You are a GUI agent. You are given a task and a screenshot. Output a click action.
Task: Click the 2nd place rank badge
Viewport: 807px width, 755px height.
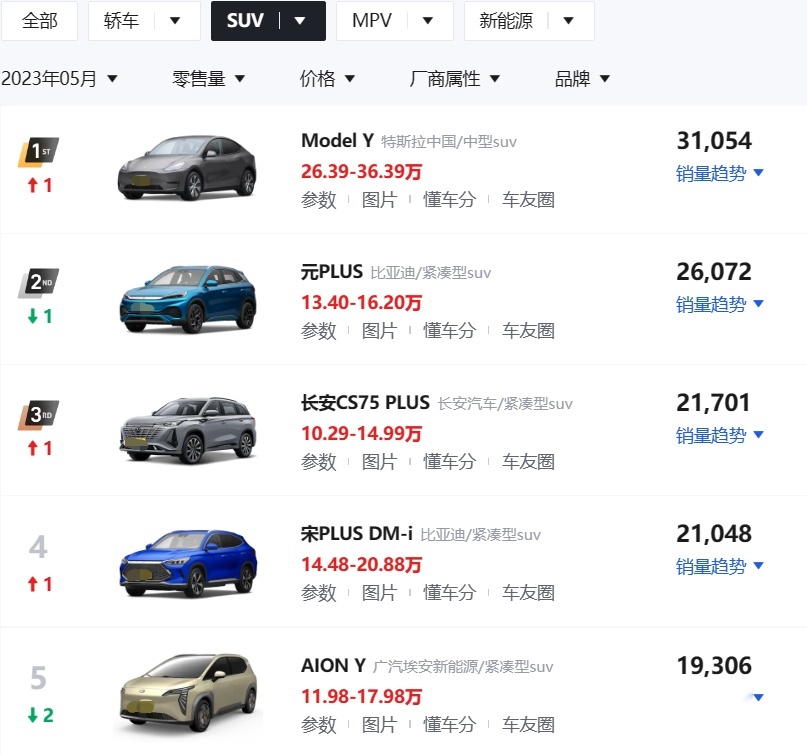[x=39, y=283]
